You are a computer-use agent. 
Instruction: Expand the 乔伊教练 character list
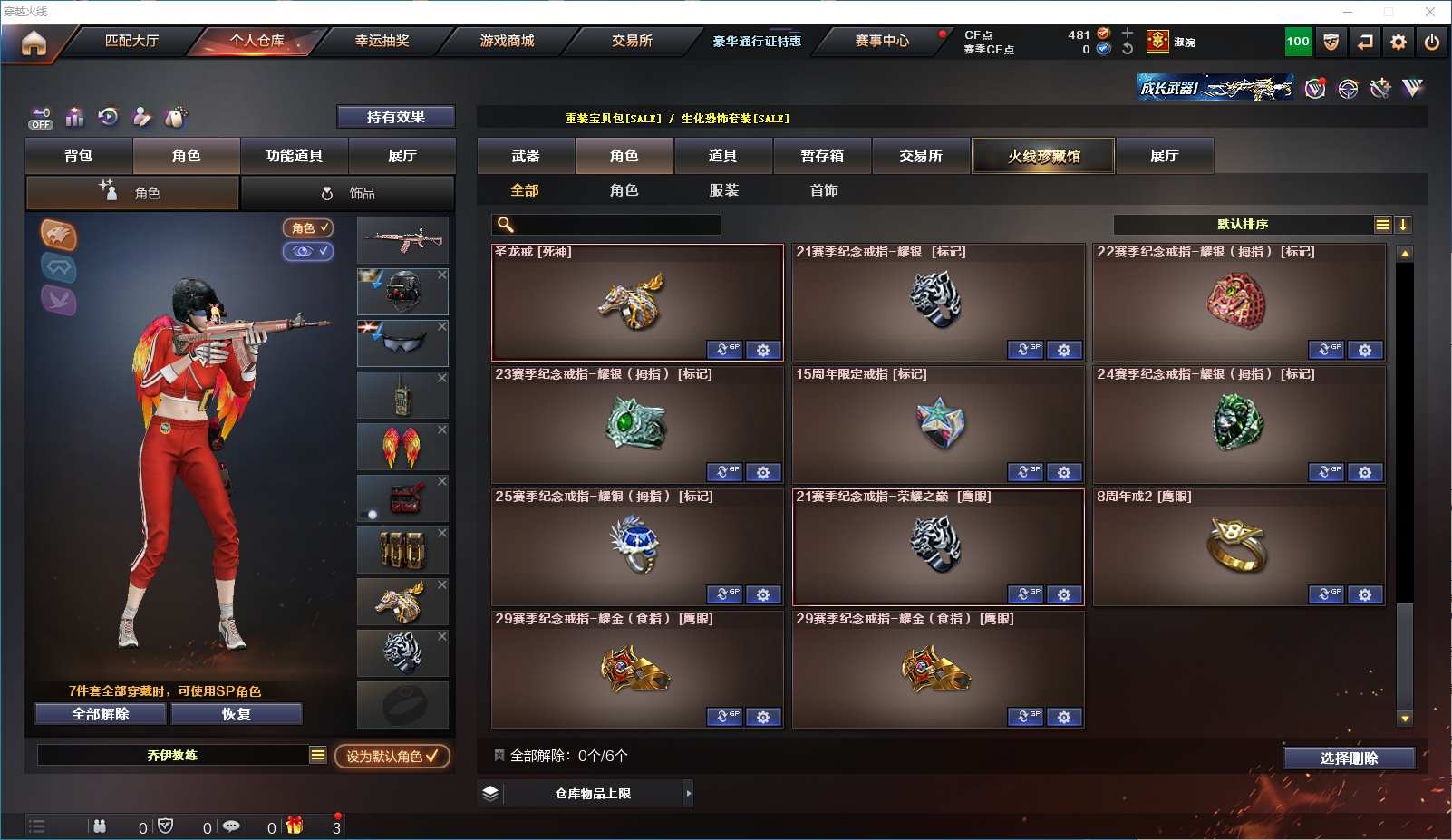click(x=318, y=755)
